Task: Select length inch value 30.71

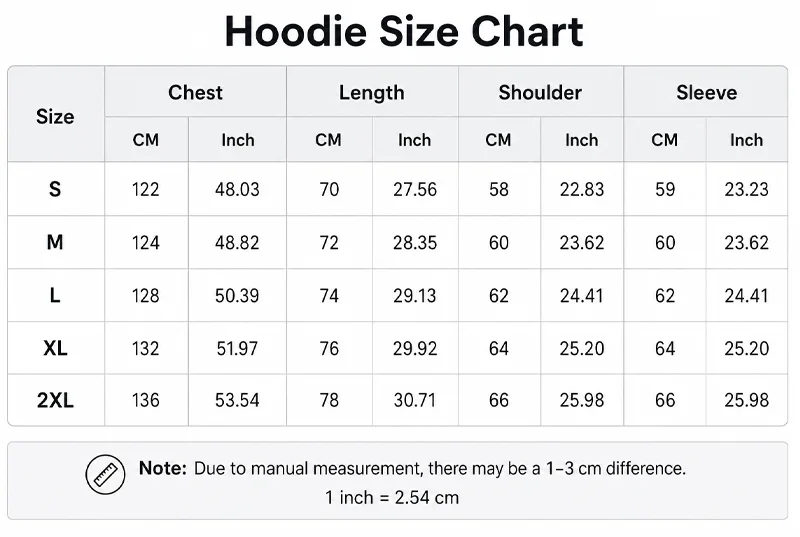Action: [x=415, y=400]
